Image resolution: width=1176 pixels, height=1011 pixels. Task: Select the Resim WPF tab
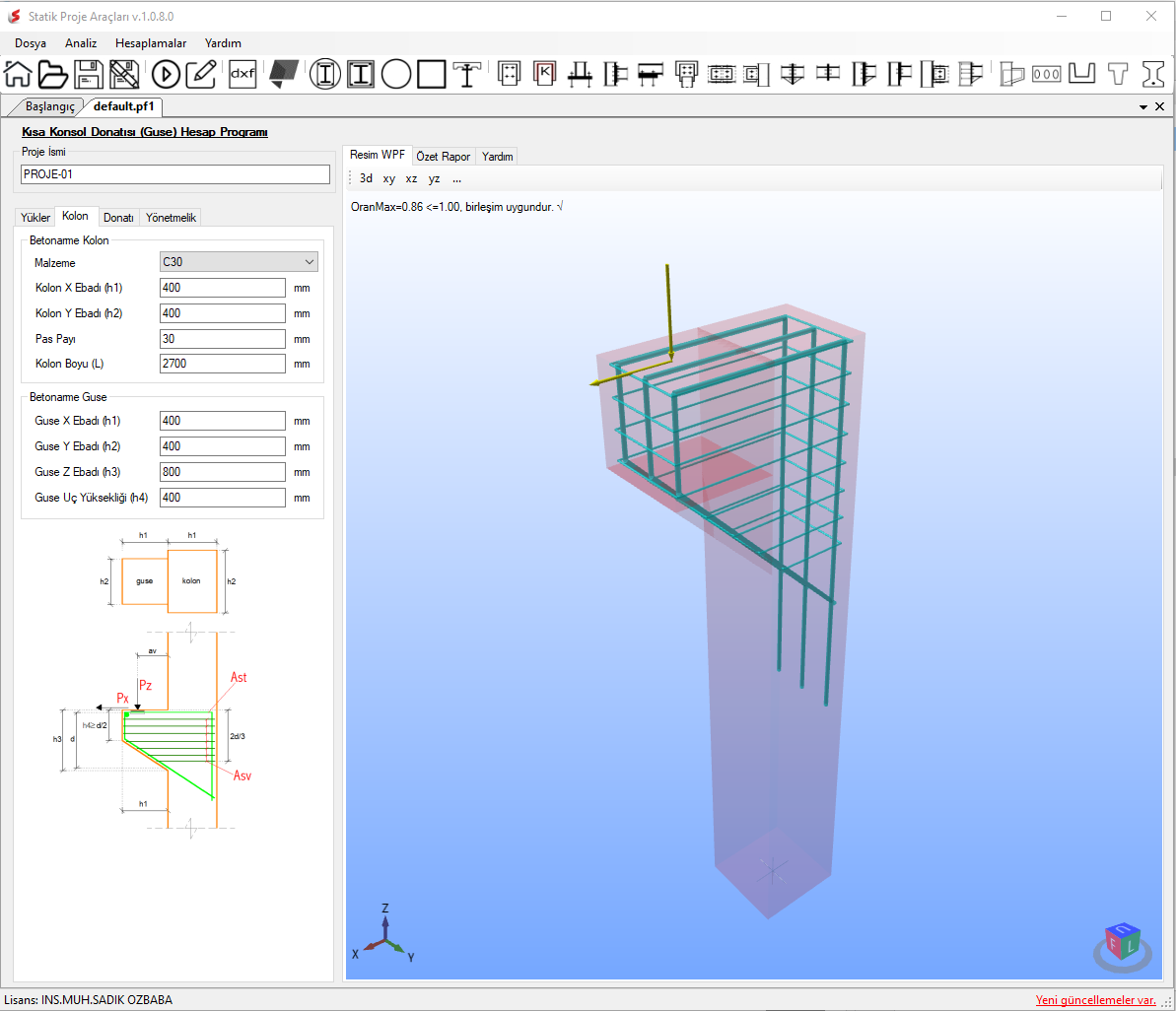pyautogui.click(x=378, y=155)
